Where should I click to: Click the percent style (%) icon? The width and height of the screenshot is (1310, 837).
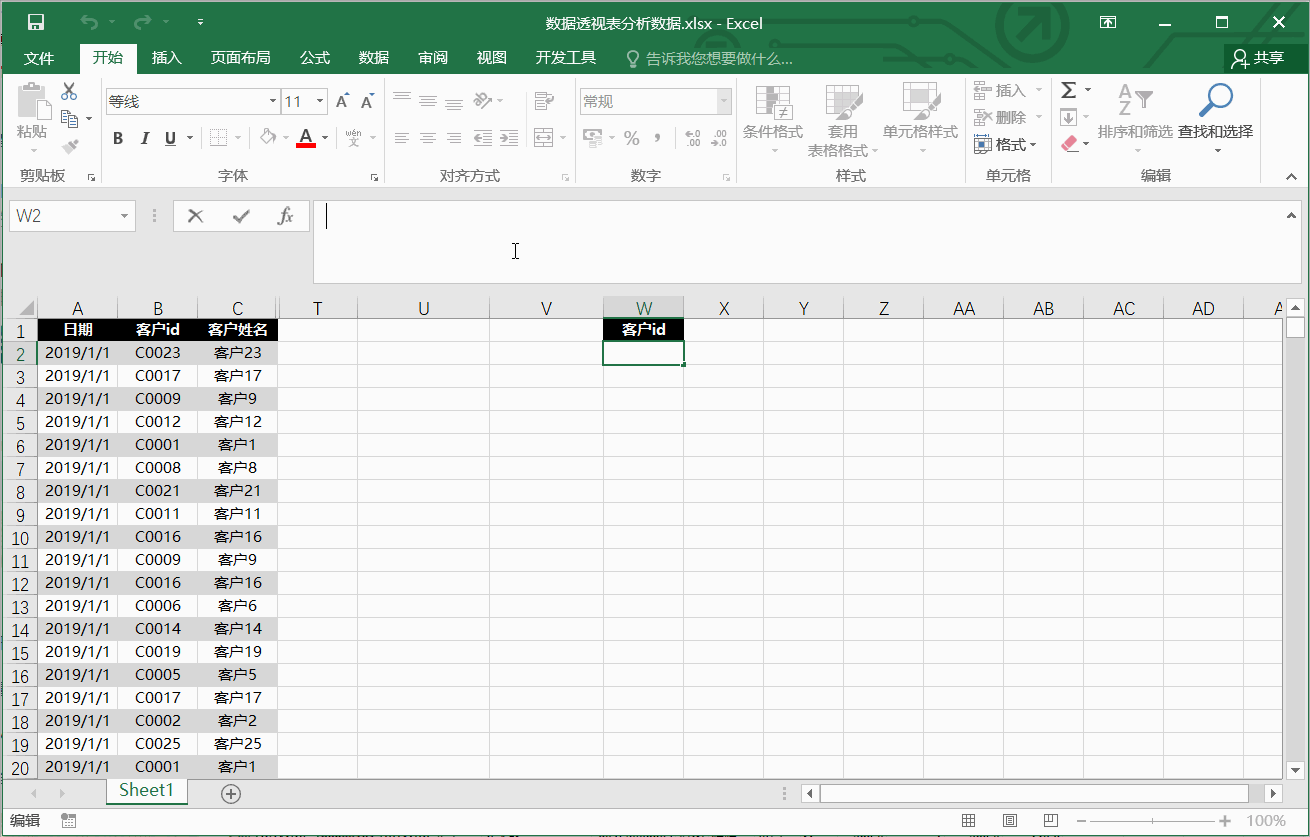[x=632, y=137]
